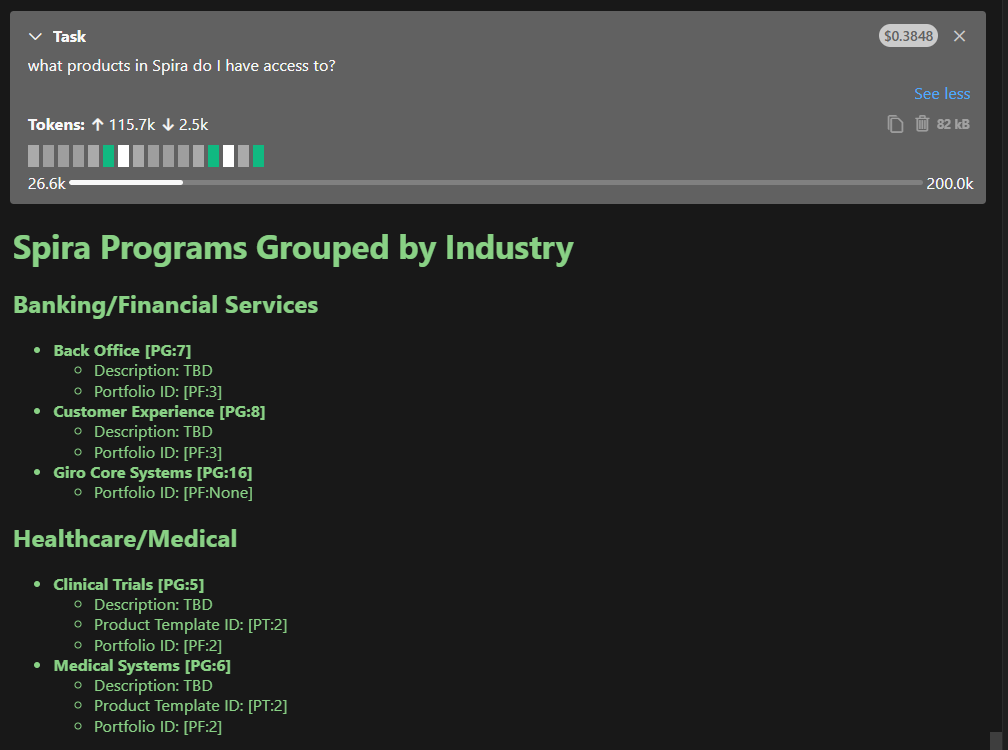Click the Task title label
The width and height of the screenshot is (1008, 750).
tap(69, 37)
